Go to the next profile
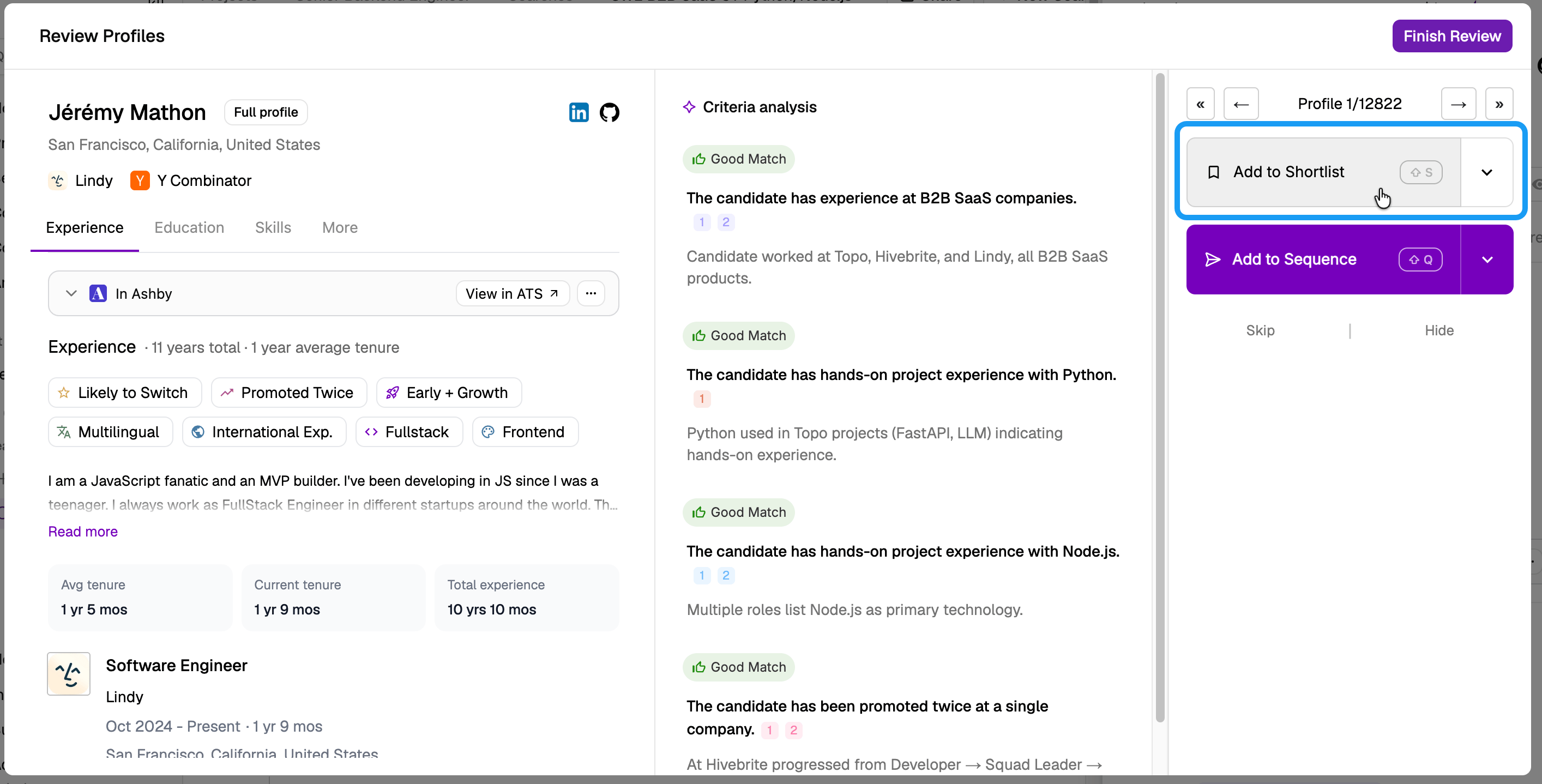The width and height of the screenshot is (1542, 784). [1458, 104]
